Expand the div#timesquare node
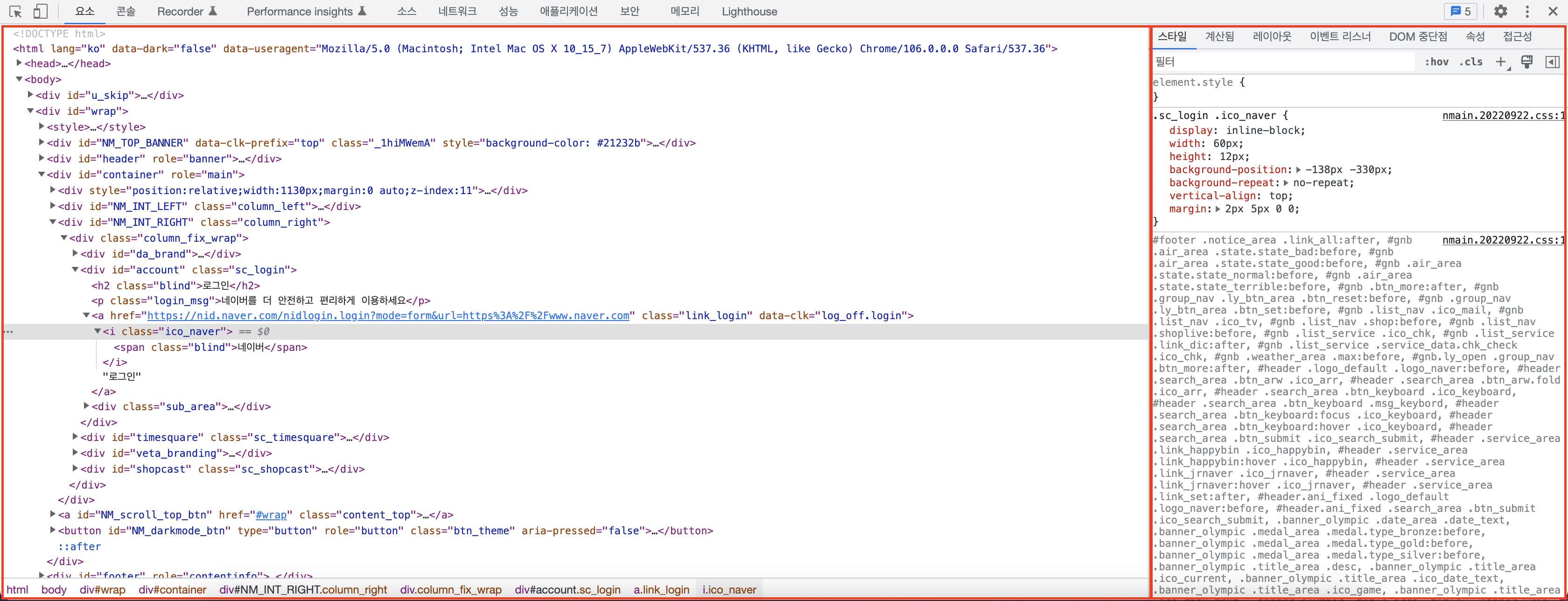This screenshot has height=601, width=1568. point(75,437)
